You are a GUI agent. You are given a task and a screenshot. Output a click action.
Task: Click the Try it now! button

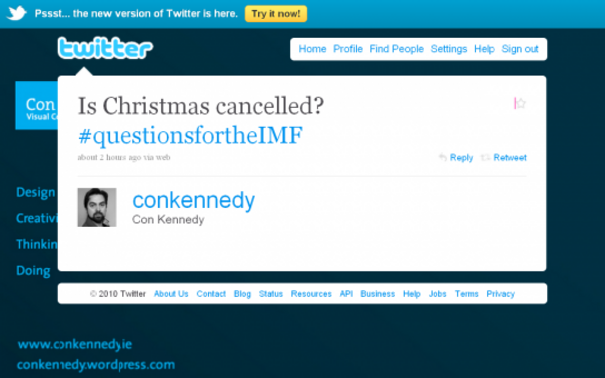tap(276, 14)
